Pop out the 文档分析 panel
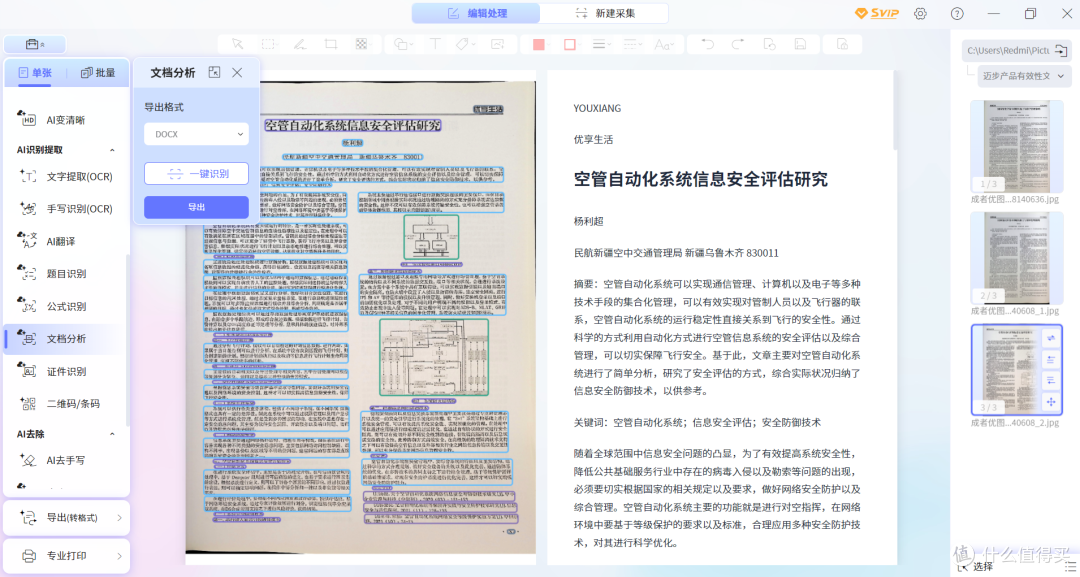The width and height of the screenshot is (1080, 577). [x=214, y=72]
